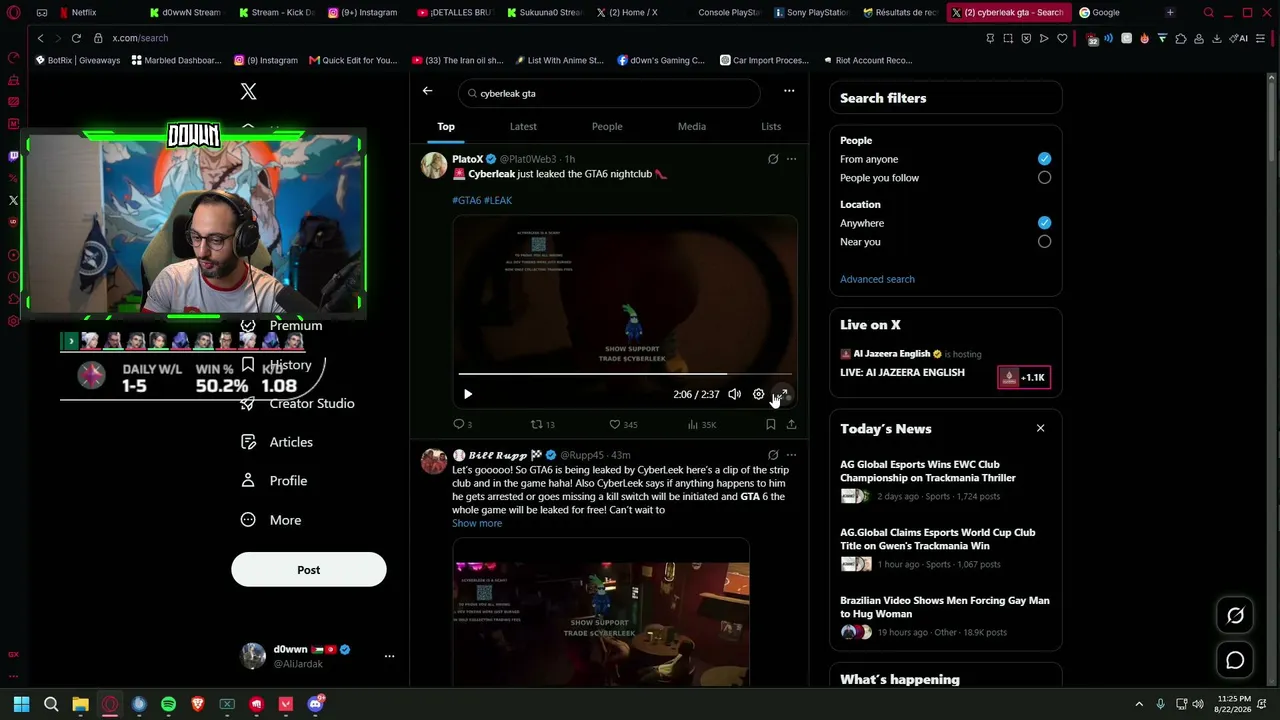Open more options for PlatoX post
Image resolution: width=1280 pixels, height=720 pixels.
click(x=791, y=159)
